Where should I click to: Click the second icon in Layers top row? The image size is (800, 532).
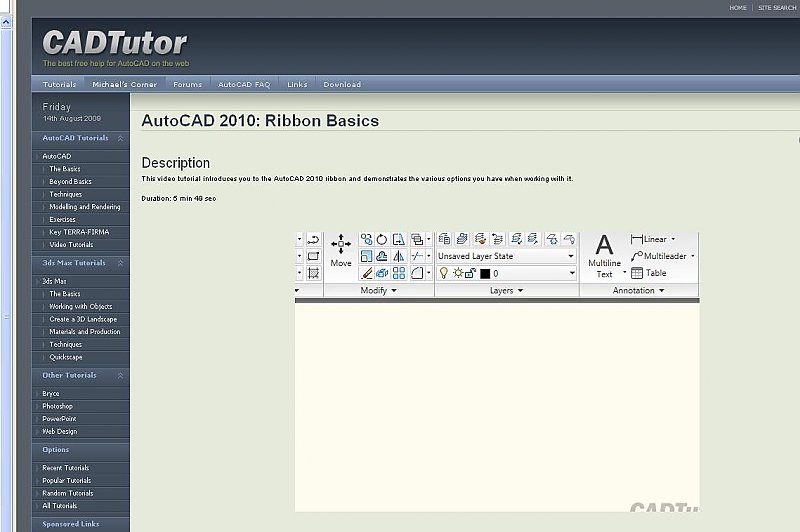click(462, 239)
